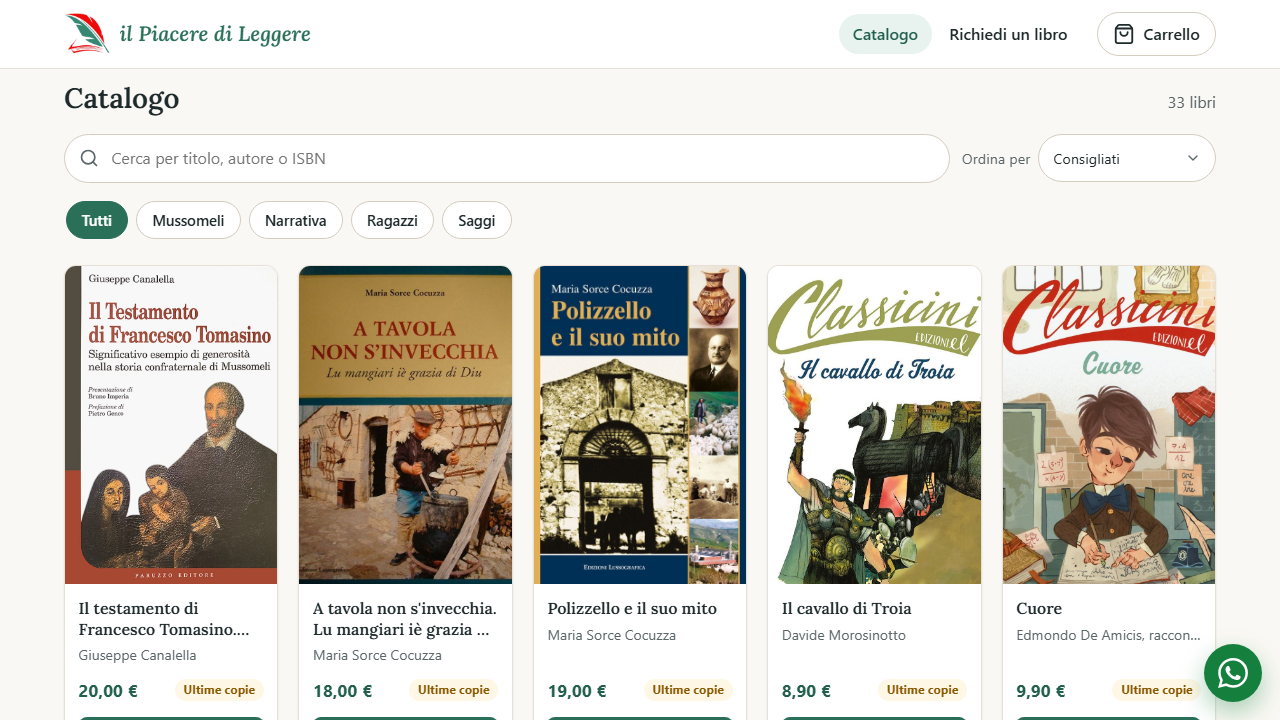Click author name Giuseppe Canalella
Viewport: 1280px width, 720px height.
click(x=137, y=655)
